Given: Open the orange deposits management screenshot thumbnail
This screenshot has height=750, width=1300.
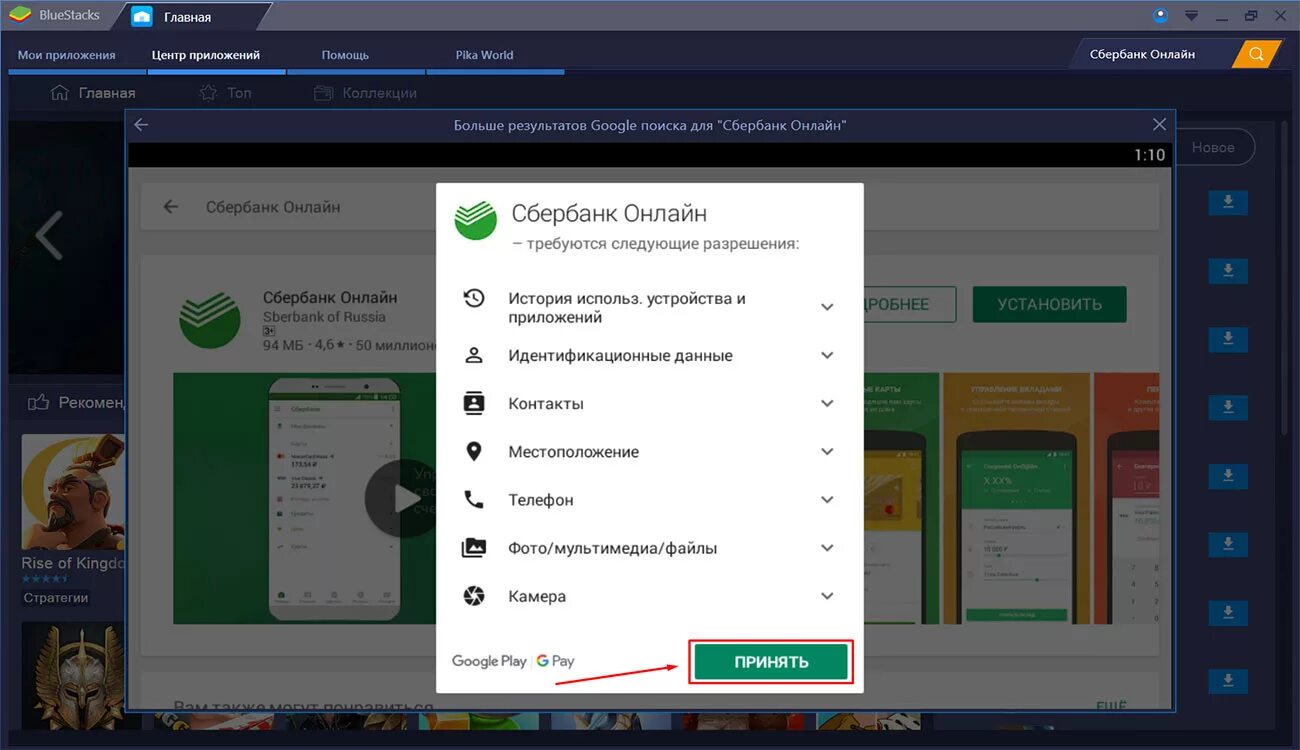Looking at the screenshot, I should coord(1016,498).
